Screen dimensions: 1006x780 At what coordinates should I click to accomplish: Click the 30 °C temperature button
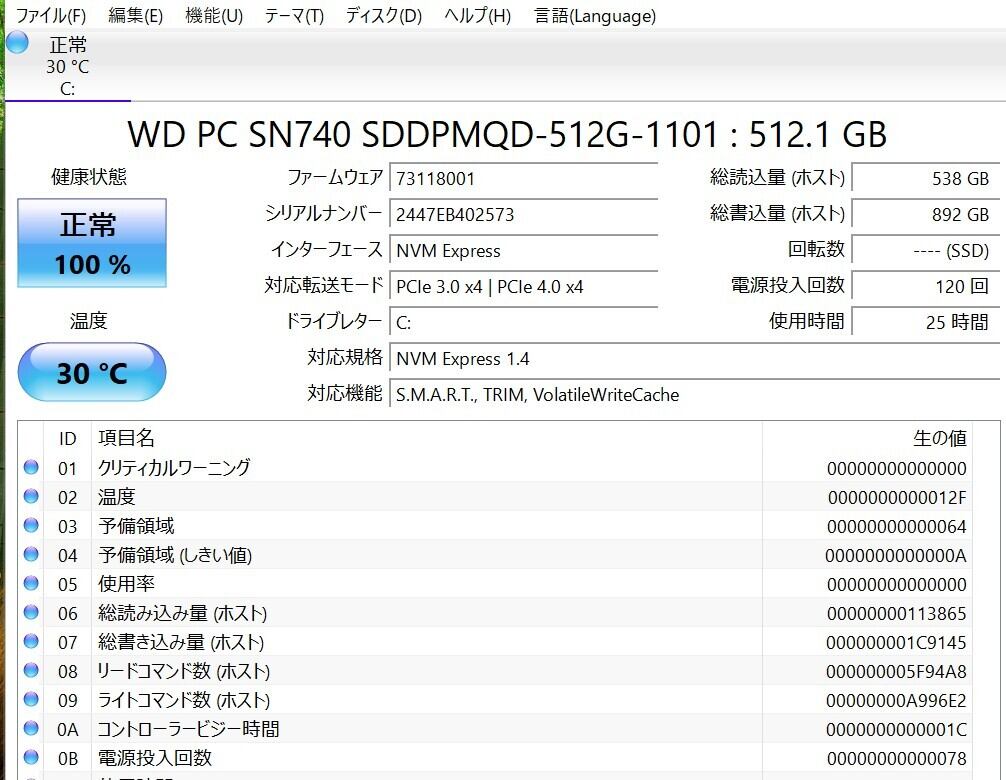(x=92, y=372)
